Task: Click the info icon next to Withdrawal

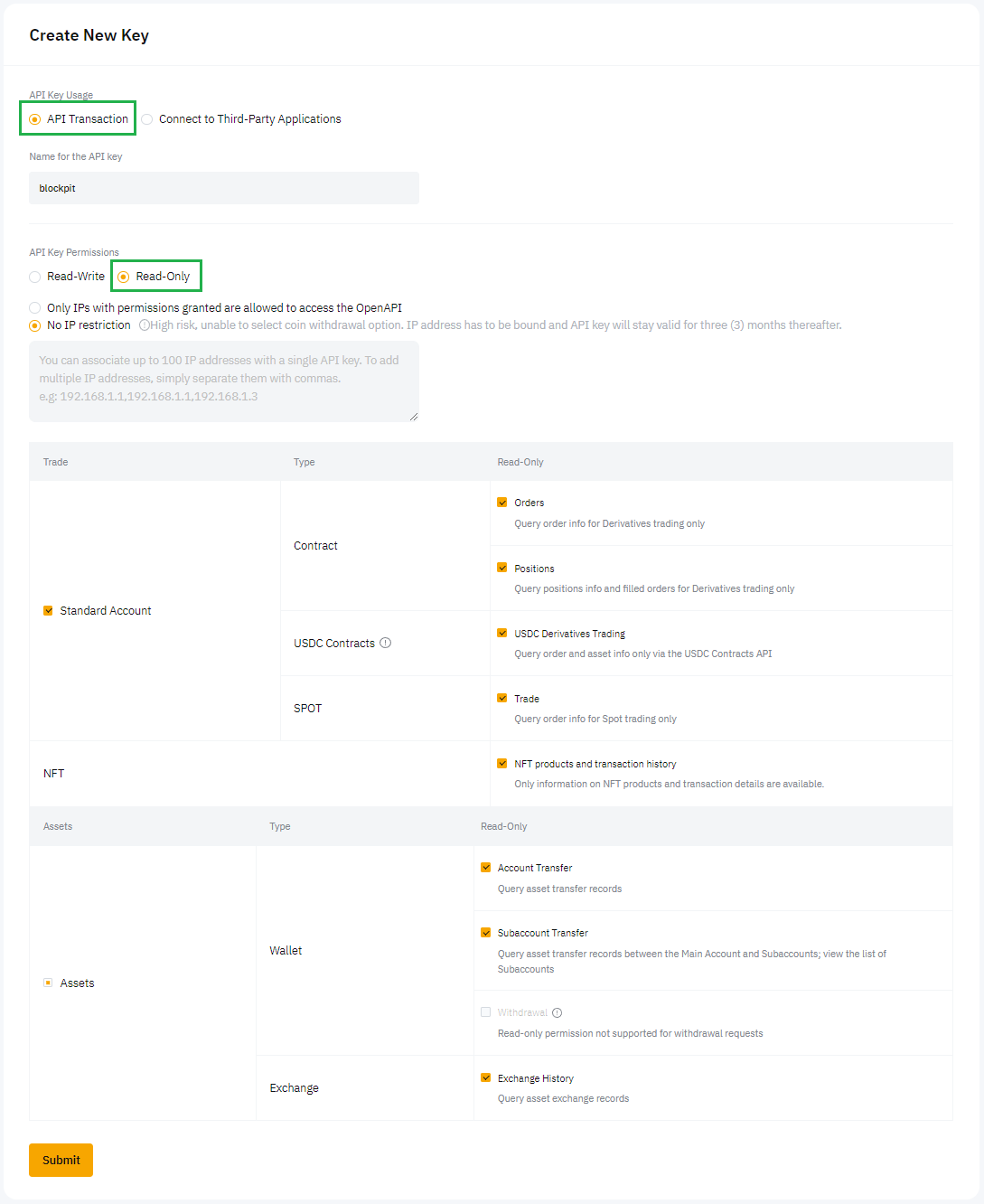Action: click(557, 1012)
